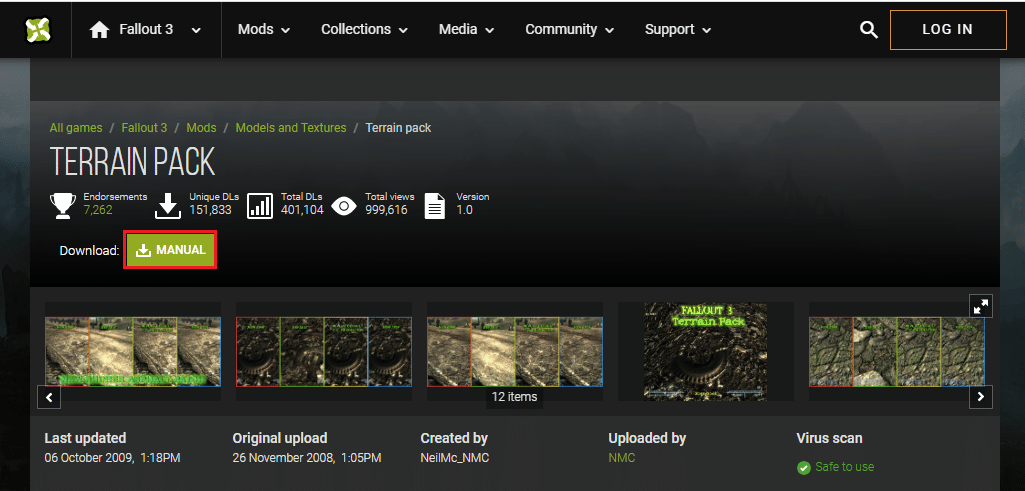This screenshot has height=491, width=1025.
Task: Open the Media dropdown menu
Action: [466, 29]
